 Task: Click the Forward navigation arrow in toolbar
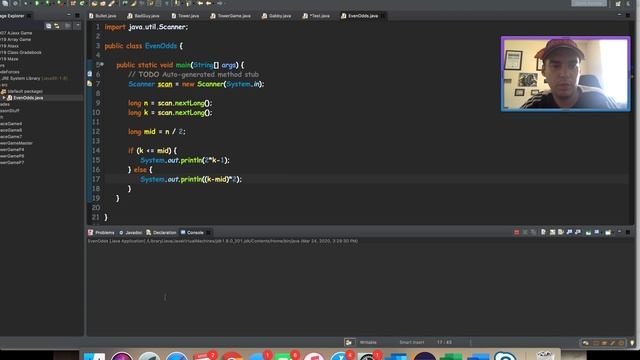pos(220,3)
